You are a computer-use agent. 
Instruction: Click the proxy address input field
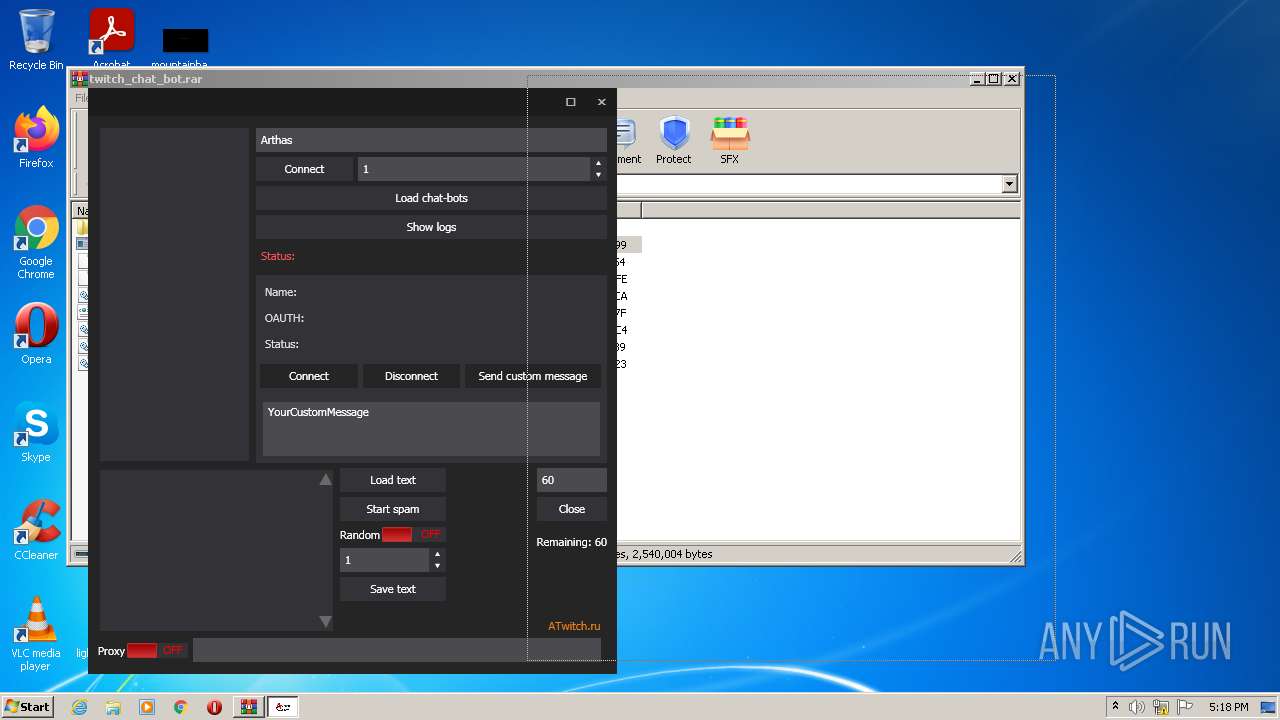point(397,650)
